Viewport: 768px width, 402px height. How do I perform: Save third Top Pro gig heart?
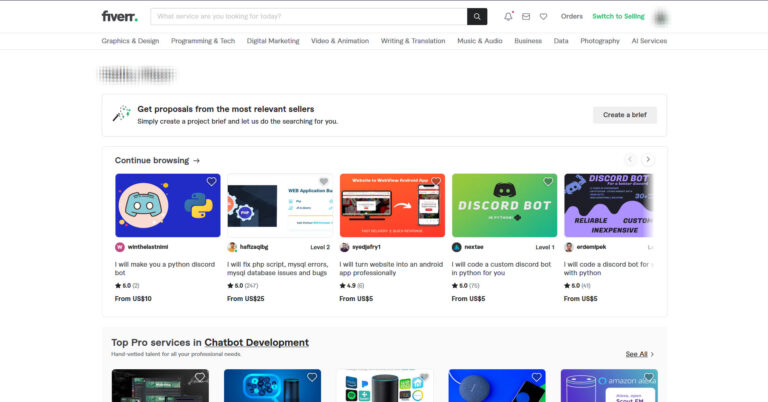tap(424, 377)
